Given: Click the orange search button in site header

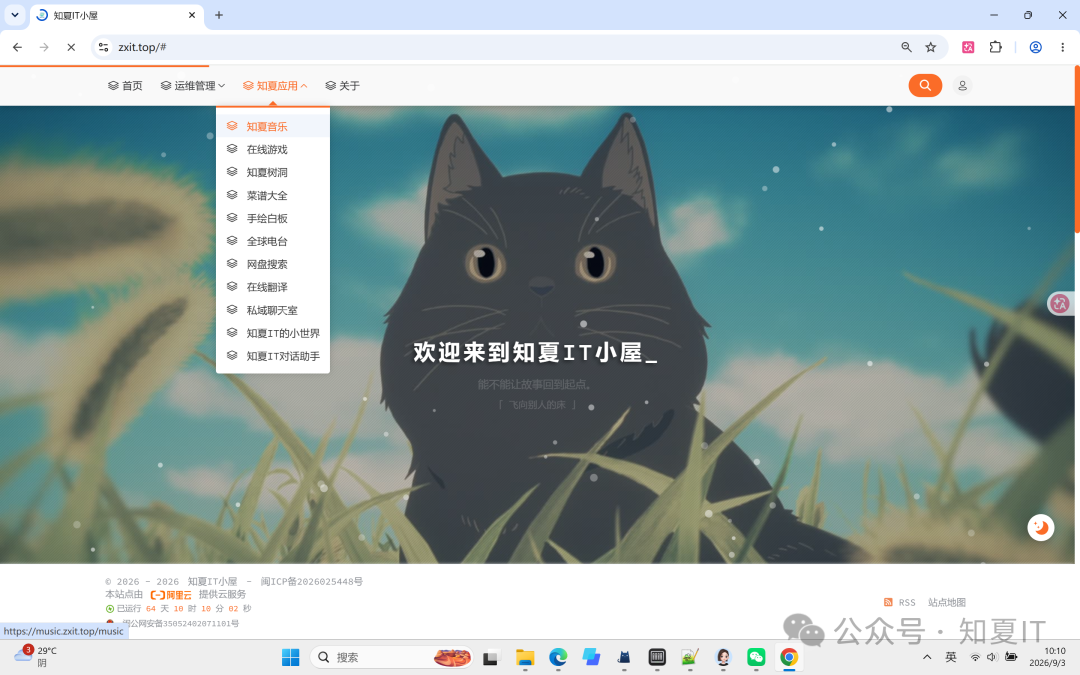Looking at the screenshot, I should [925, 85].
